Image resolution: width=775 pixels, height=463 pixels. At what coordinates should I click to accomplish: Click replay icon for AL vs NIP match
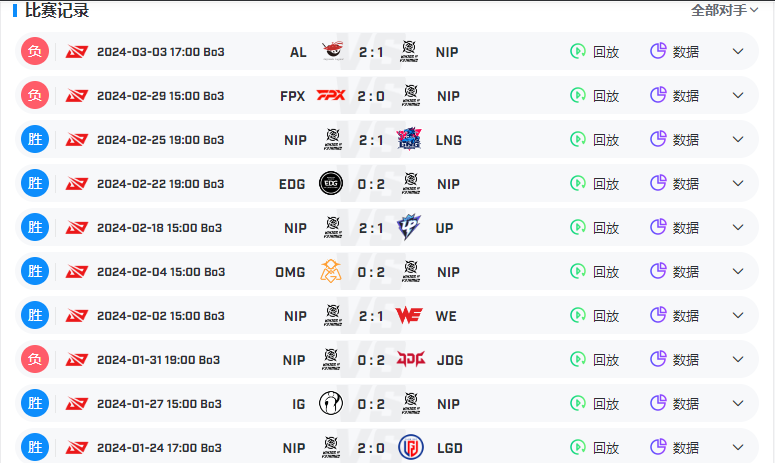(x=578, y=51)
